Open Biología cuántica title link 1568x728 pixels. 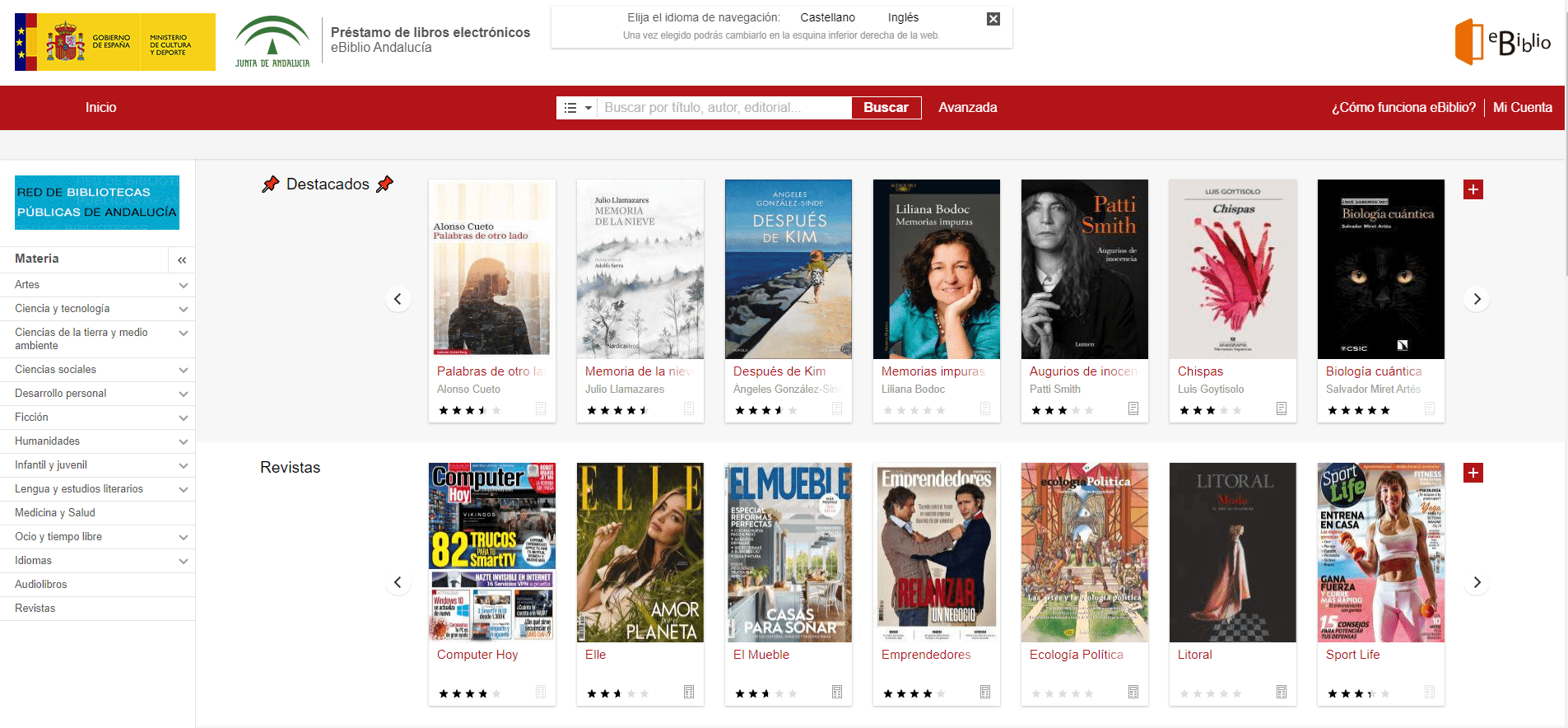pos(1374,371)
